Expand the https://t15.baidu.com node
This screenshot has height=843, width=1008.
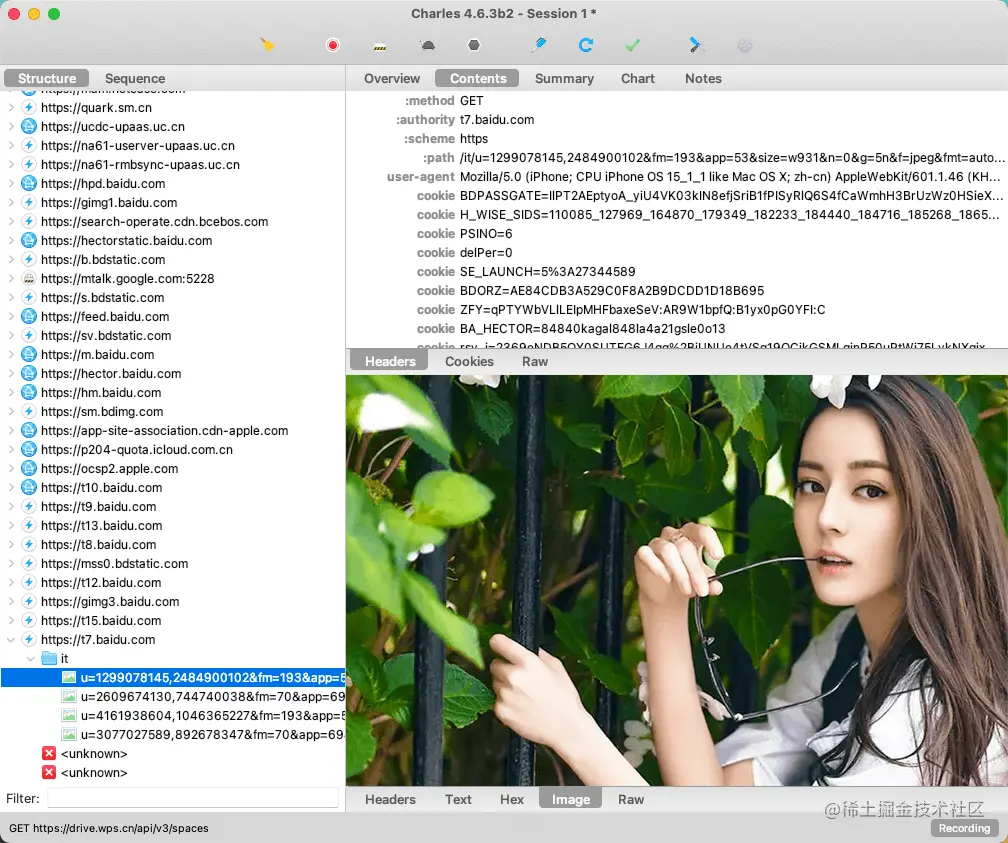(11, 621)
